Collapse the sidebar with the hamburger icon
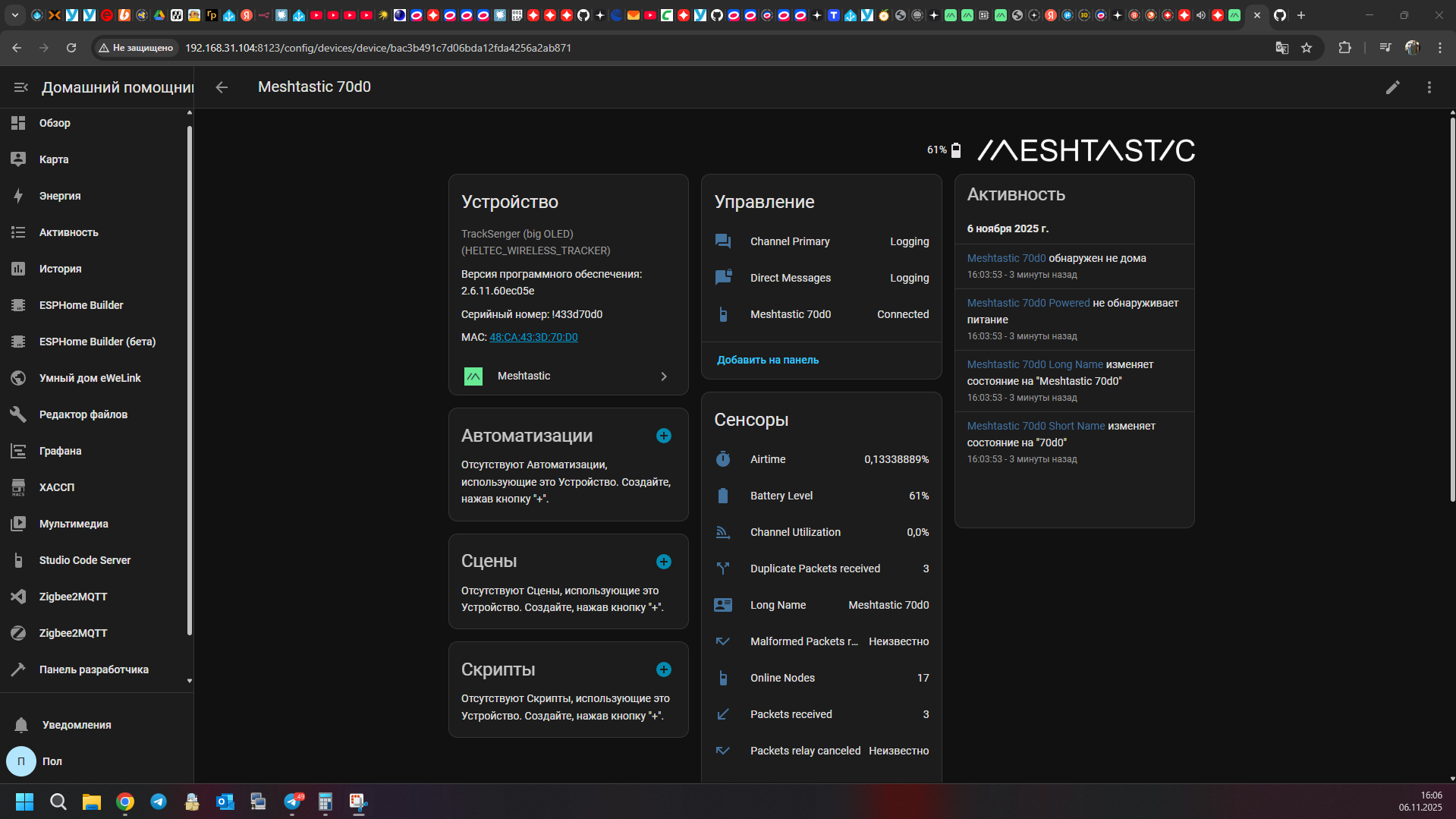Screen dimensions: 1456x819 coord(20,87)
